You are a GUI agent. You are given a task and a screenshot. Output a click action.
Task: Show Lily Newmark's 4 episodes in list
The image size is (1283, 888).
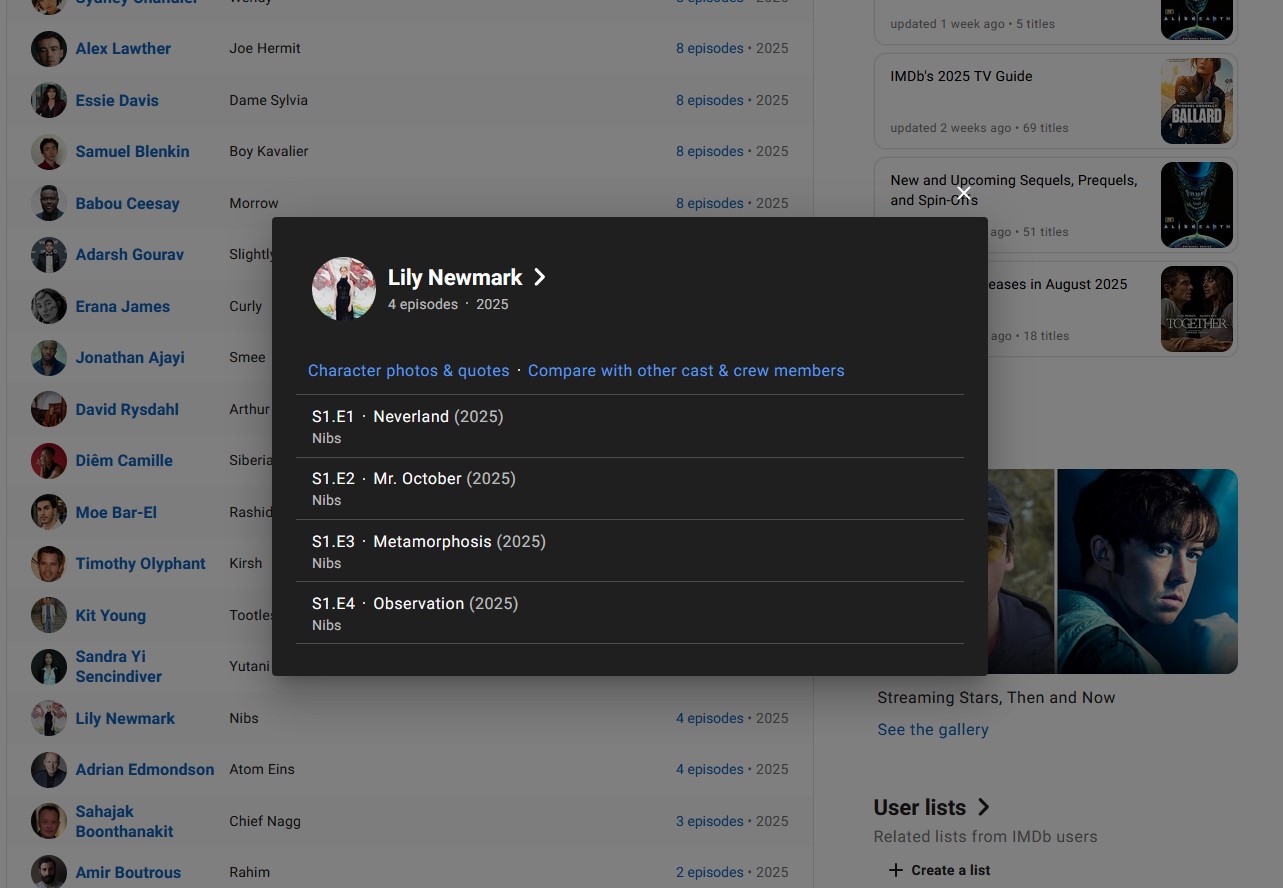tap(709, 718)
